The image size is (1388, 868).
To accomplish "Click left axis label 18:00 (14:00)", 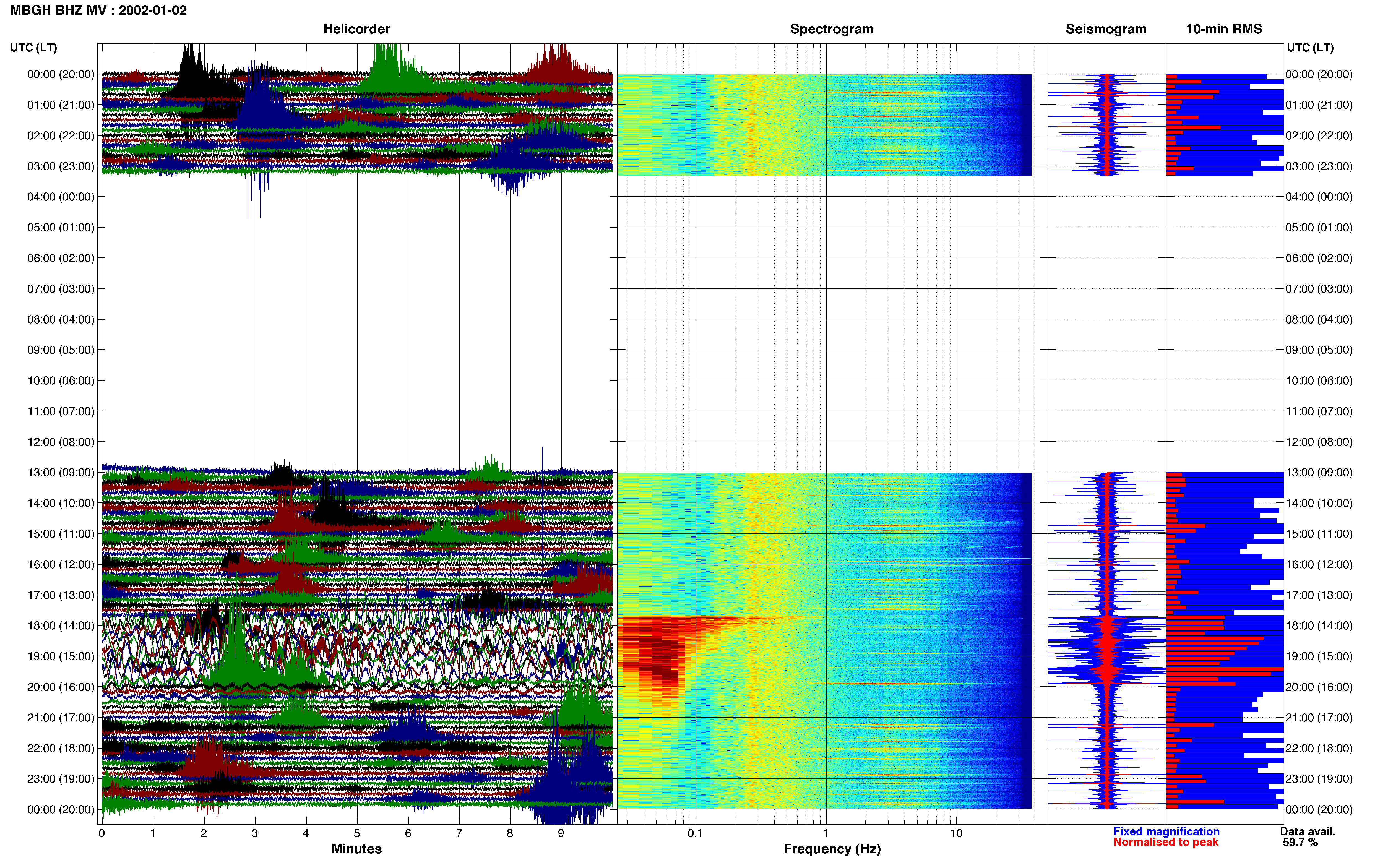I will tap(61, 626).
